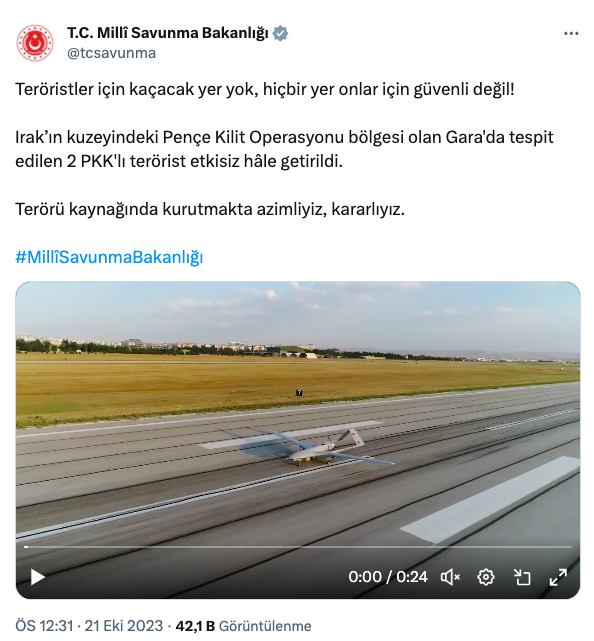This screenshot has width=594, height=641.
Task: Click the #MillîSavunmaBakanlığı hashtag
Action: click(x=109, y=257)
